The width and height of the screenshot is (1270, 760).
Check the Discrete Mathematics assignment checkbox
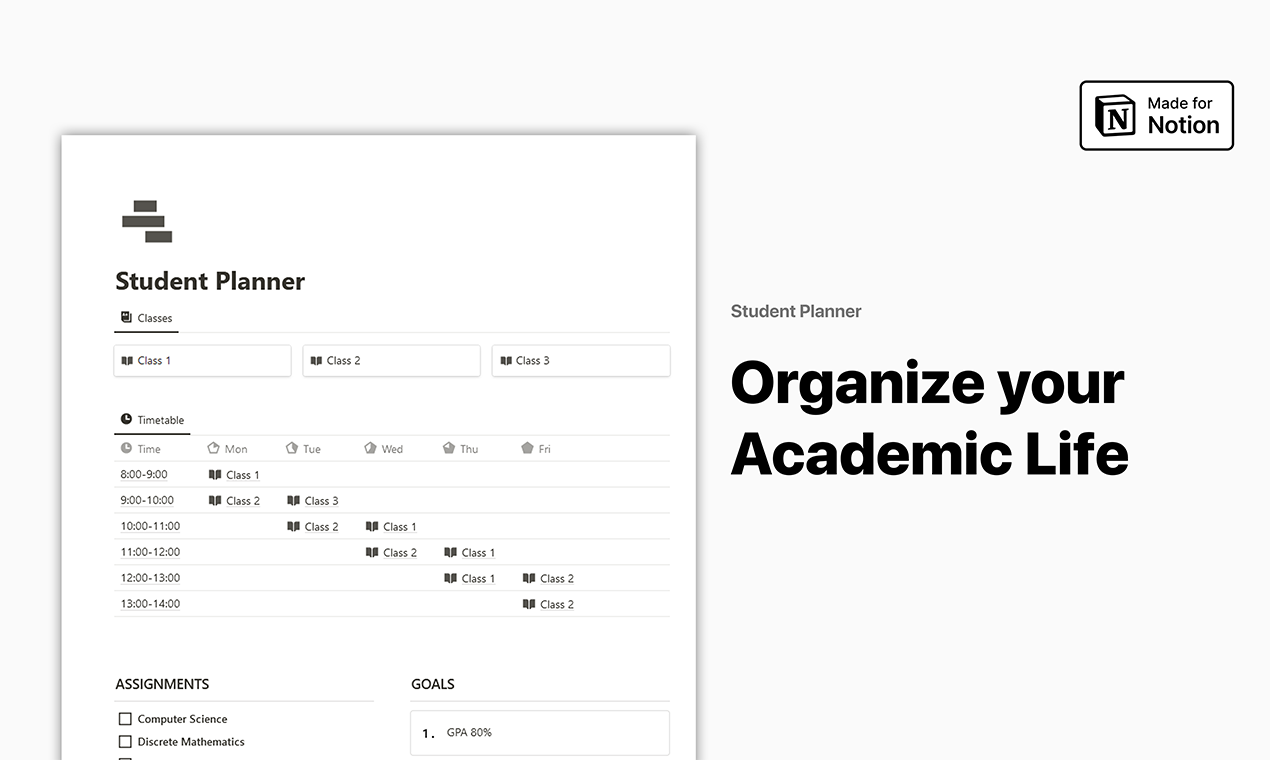pyautogui.click(x=125, y=741)
